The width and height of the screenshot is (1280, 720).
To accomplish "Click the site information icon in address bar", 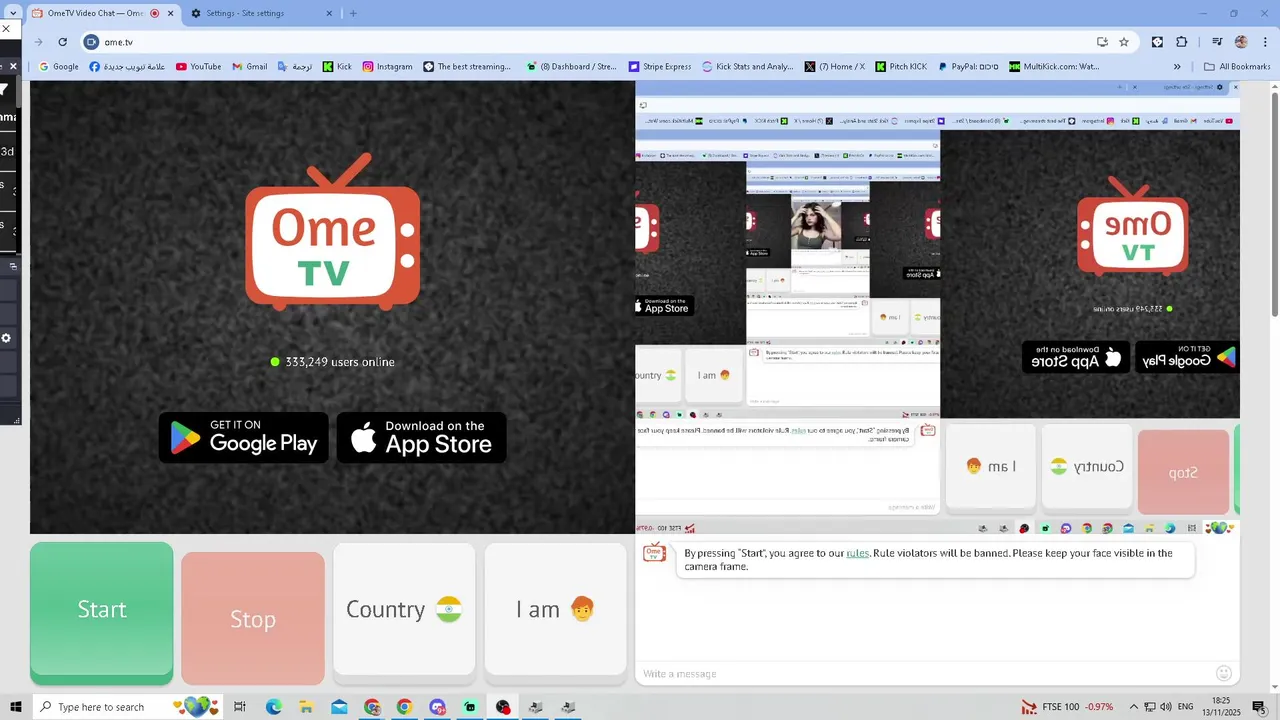I will 91,42.
